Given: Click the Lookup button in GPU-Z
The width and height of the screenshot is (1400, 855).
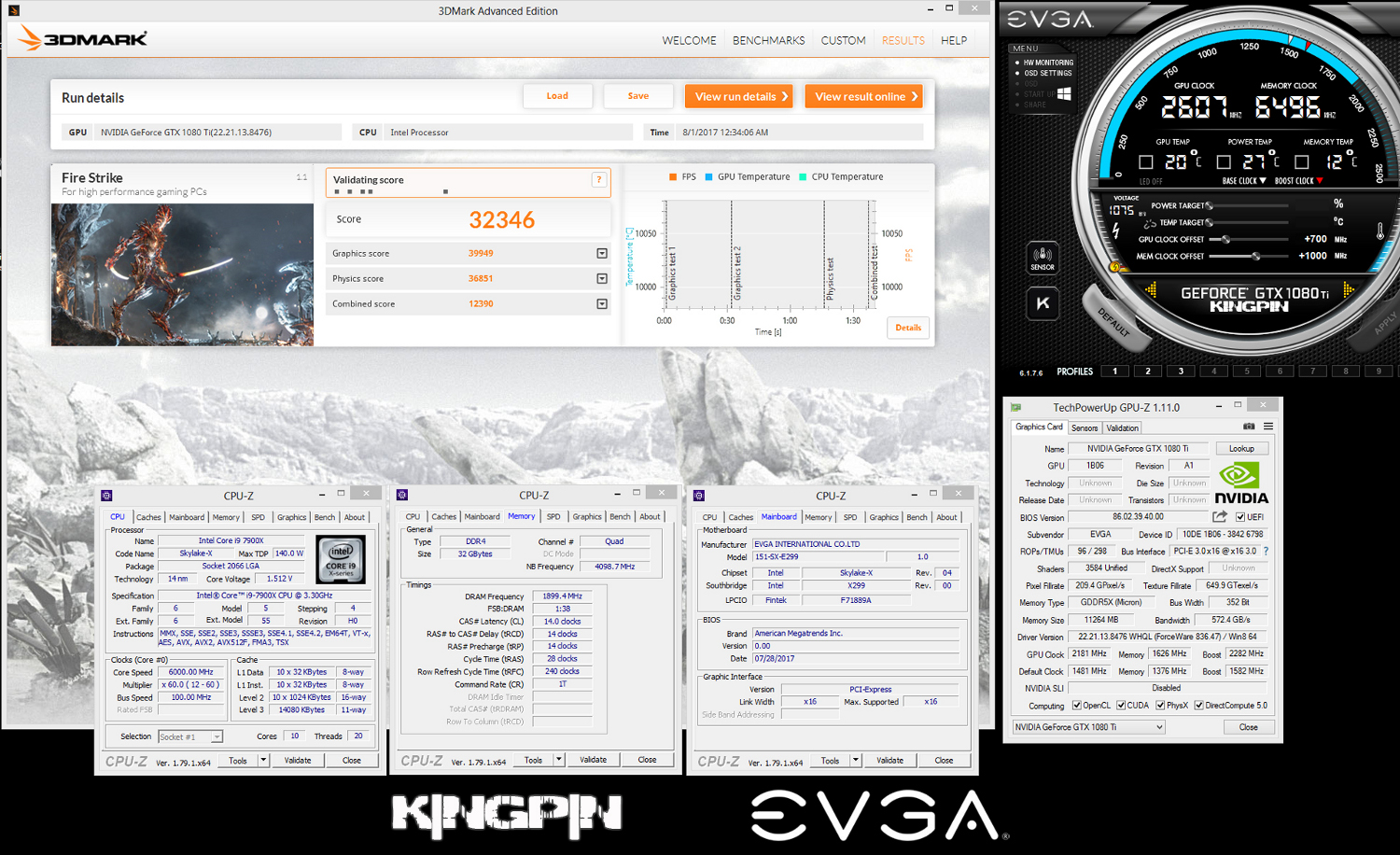Looking at the screenshot, I should (x=1241, y=449).
